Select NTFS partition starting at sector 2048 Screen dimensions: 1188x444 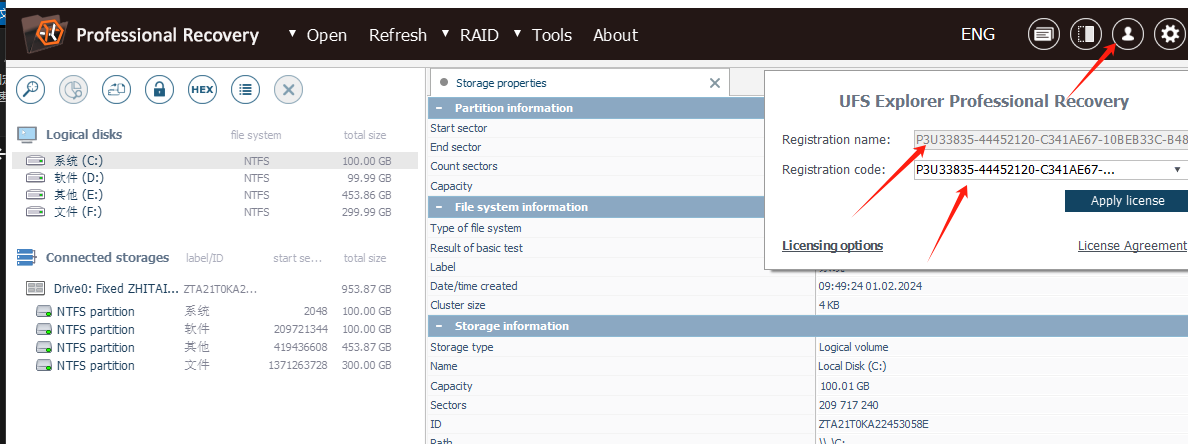215,311
